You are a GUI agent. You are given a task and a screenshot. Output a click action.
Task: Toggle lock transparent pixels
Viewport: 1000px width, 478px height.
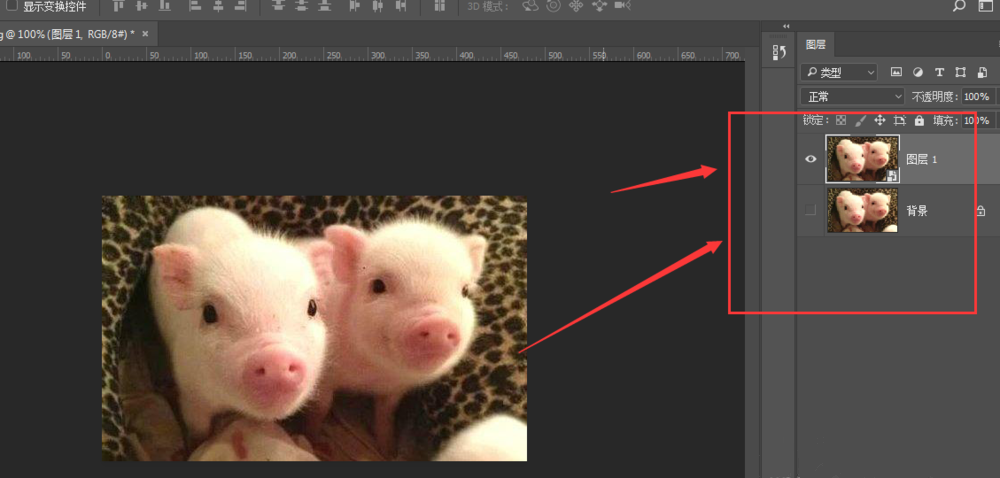(x=841, y=120)
